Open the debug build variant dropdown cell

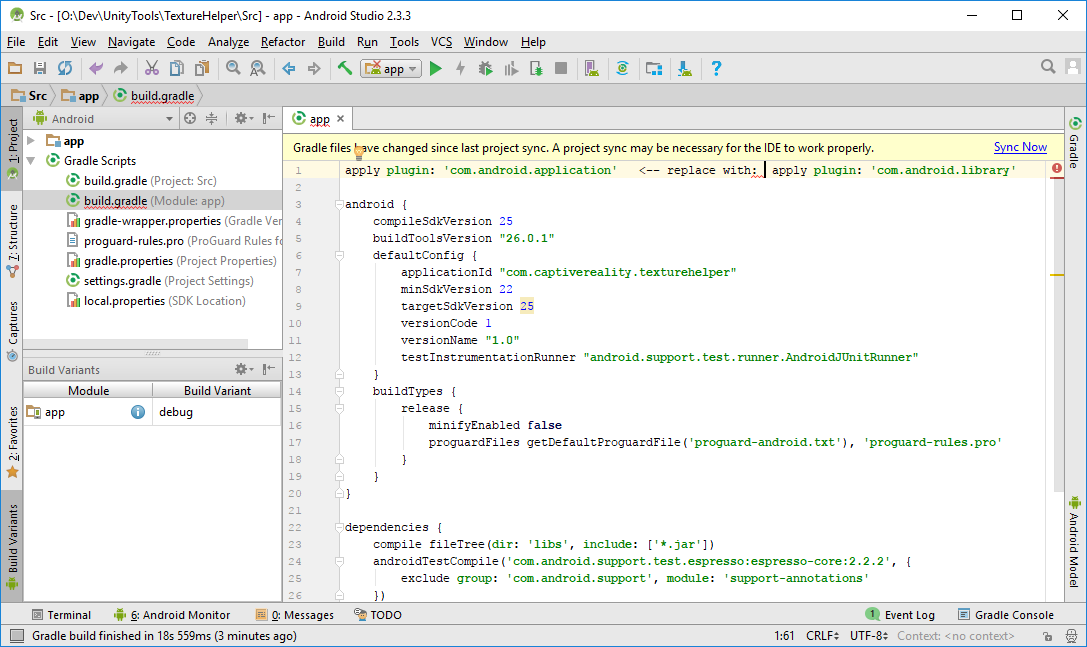tap(217, 412)
